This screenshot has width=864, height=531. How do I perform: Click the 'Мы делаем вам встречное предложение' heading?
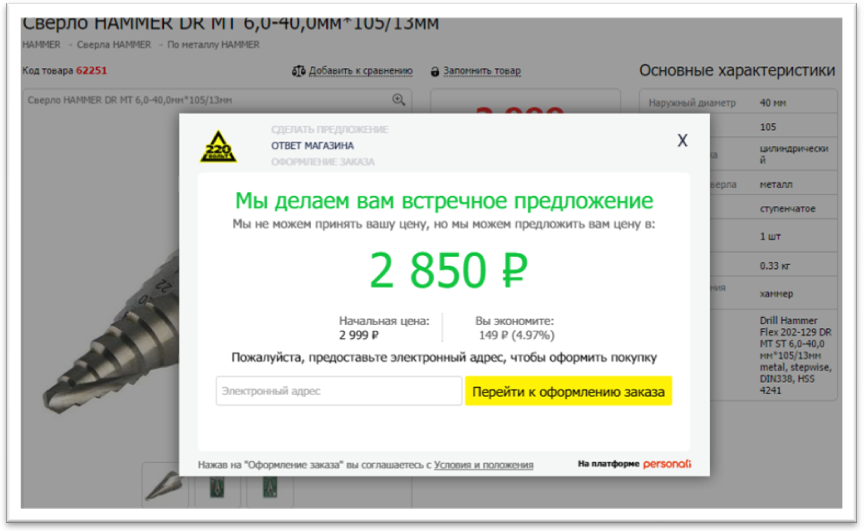pyautogui.click(x=444, y=201)
